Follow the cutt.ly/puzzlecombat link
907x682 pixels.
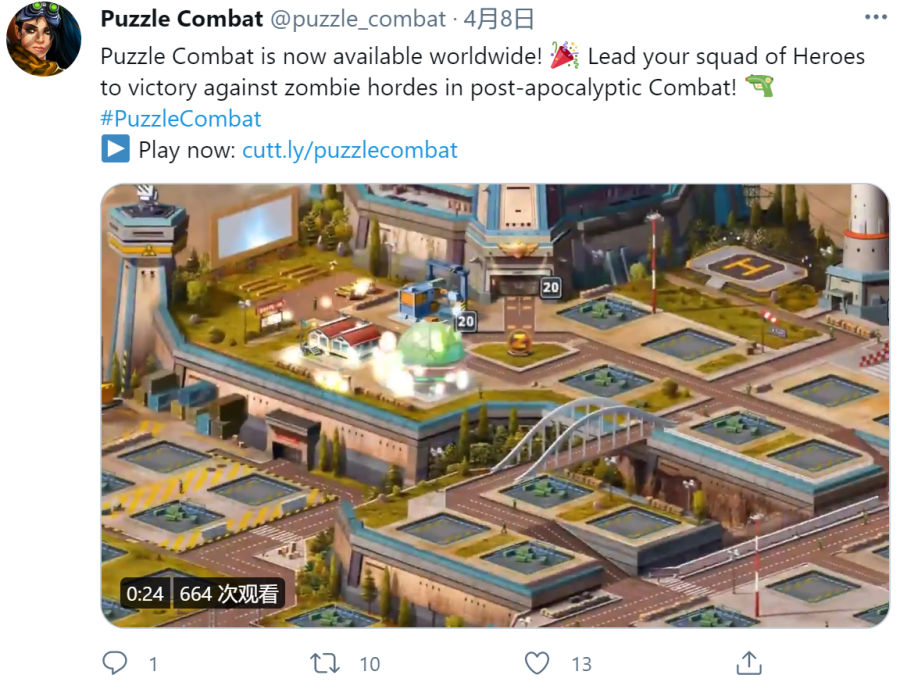(349, 150)
